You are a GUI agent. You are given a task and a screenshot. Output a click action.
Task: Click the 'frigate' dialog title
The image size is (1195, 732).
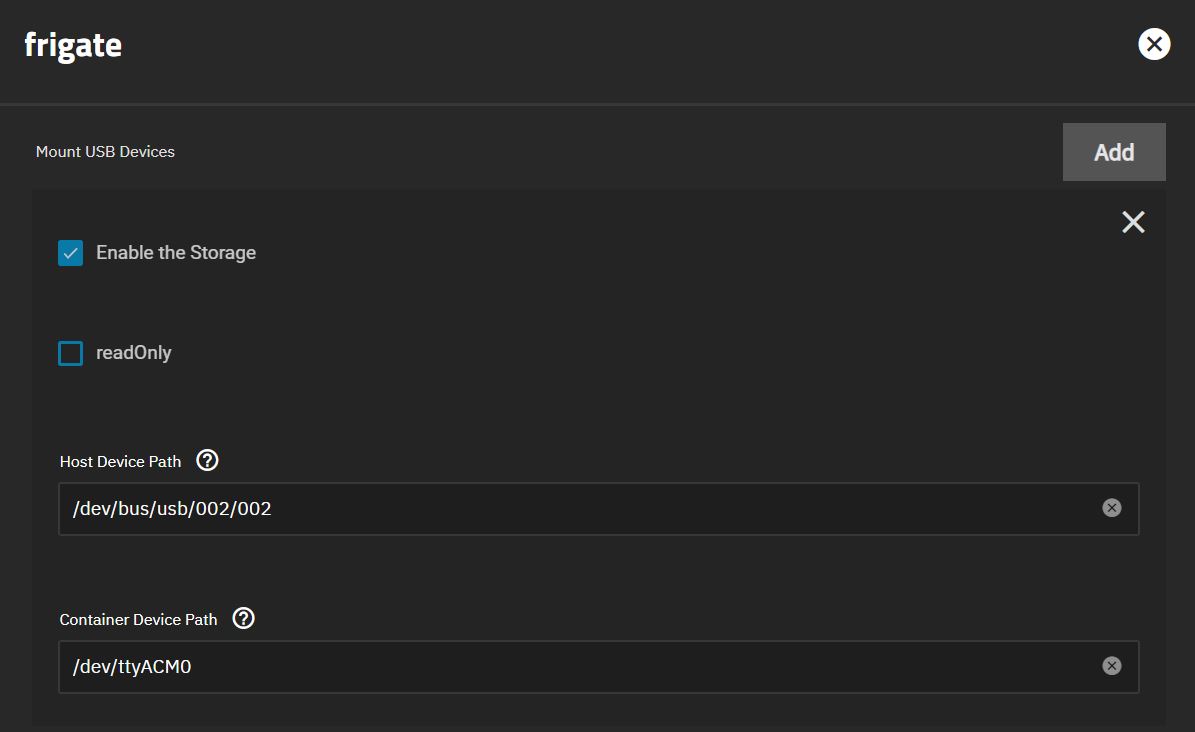click(x=73, y=45)
